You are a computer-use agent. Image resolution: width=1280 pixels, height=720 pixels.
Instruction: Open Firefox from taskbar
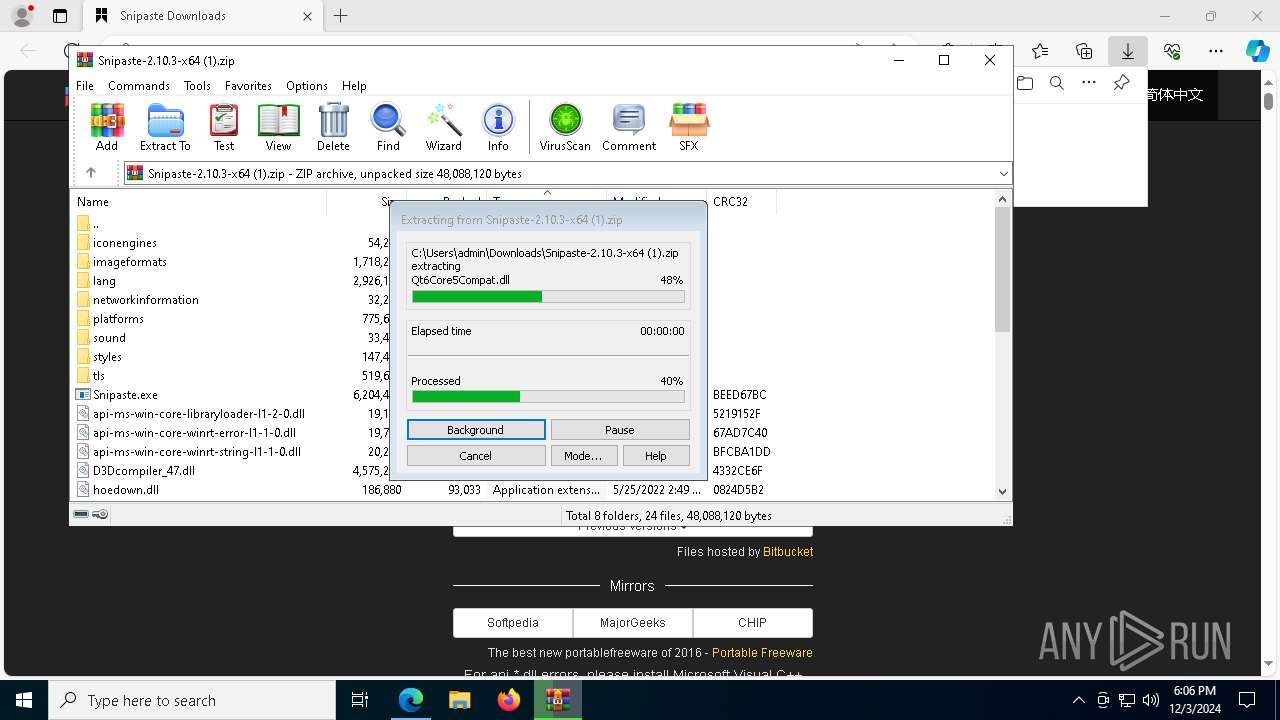[509, 700]
